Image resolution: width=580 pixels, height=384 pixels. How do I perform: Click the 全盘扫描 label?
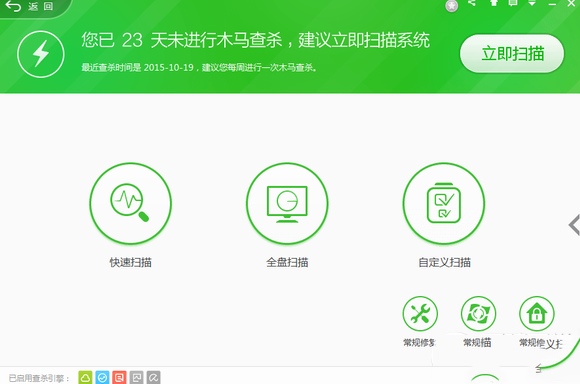click(287, 262)
